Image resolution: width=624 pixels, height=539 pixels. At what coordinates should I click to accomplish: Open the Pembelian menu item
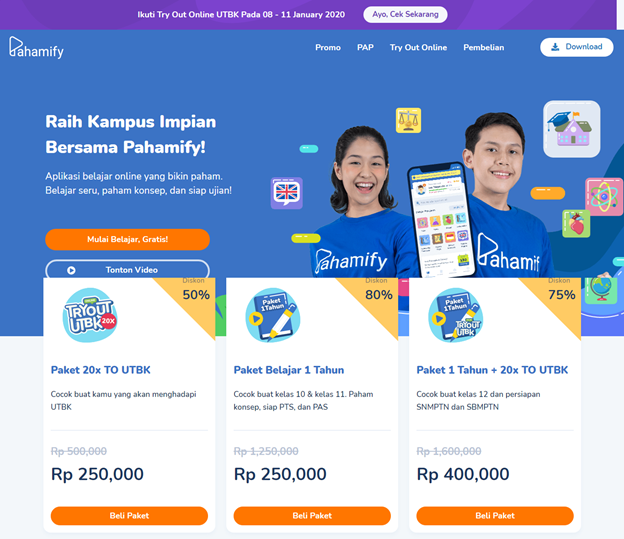click(x=484, y=47)
